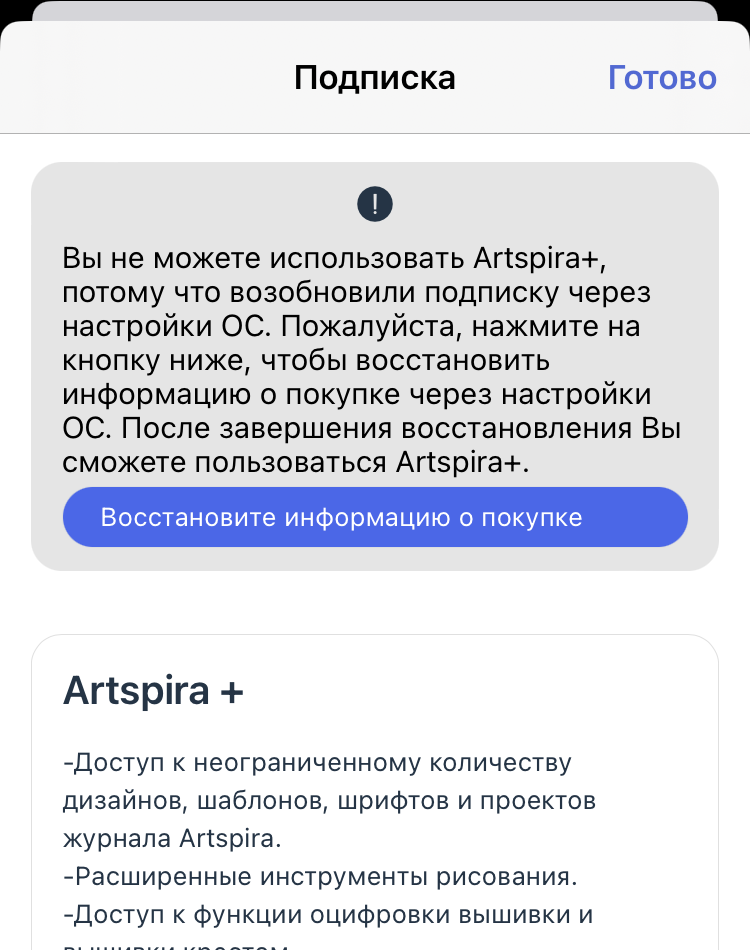Click the line 'Вы не можете использовать Artspira+'

tap(334, 259)
